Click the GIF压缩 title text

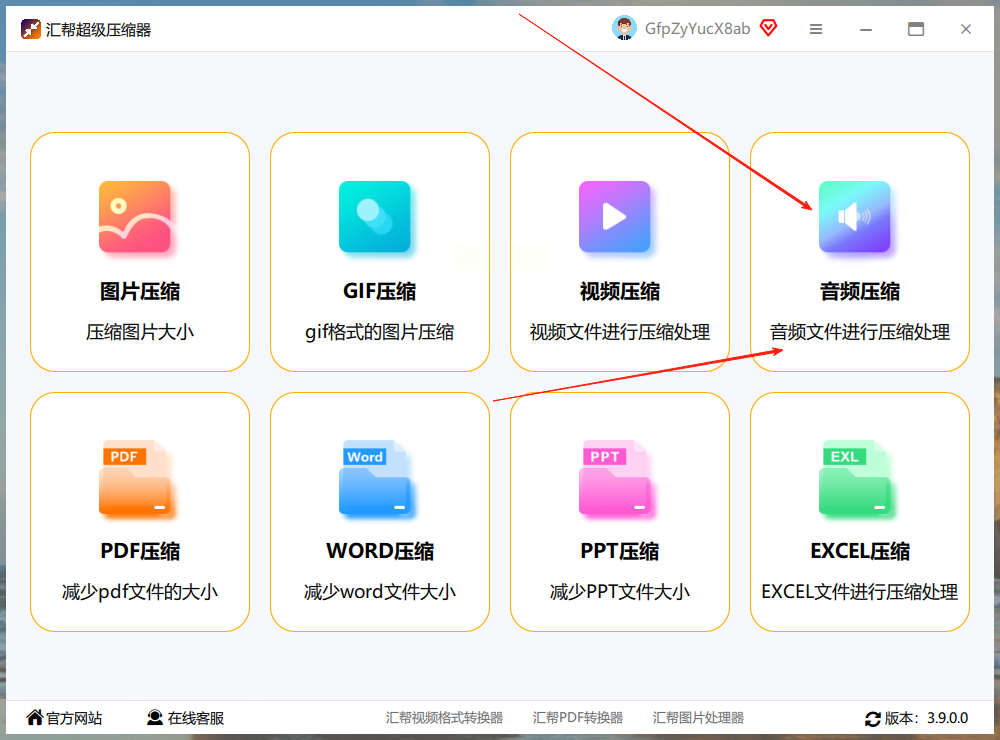(379, 291)
